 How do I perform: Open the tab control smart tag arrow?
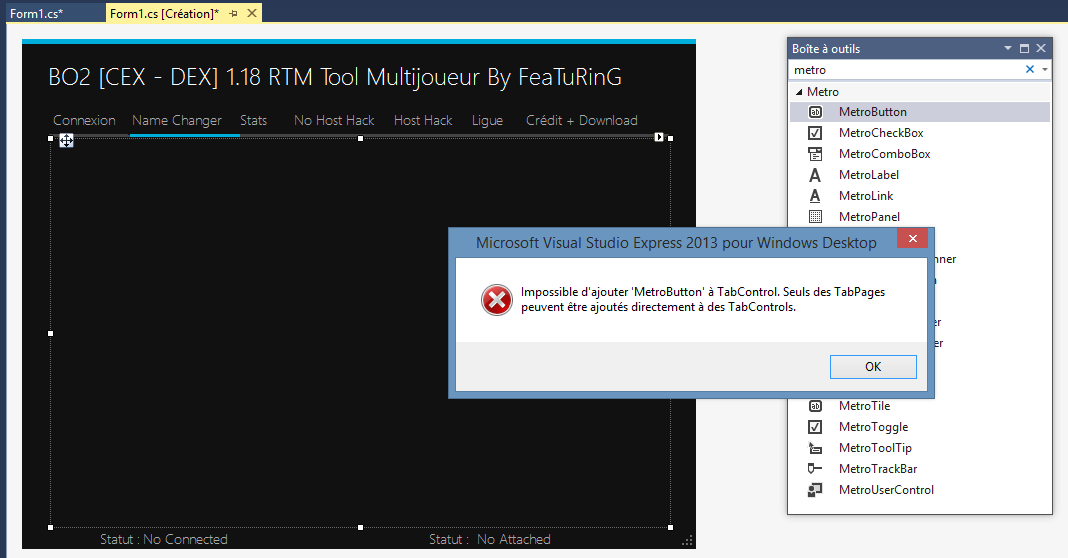[659, 137]
